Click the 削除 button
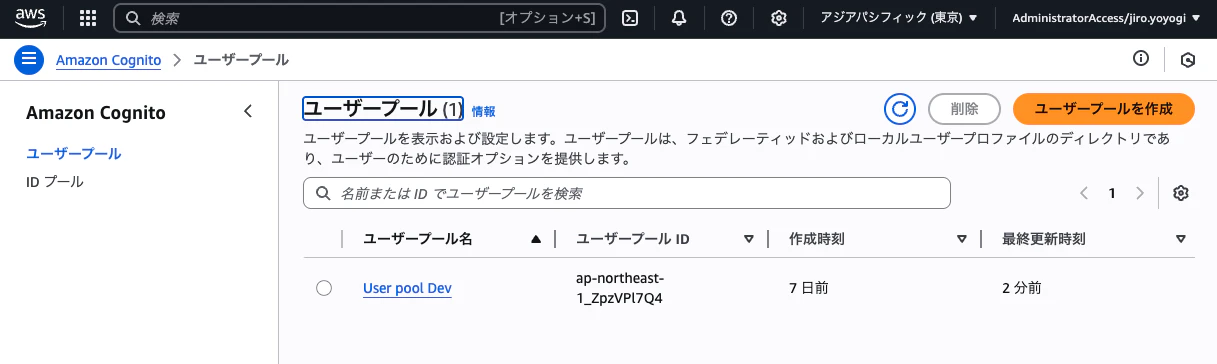 coord(965,109)
